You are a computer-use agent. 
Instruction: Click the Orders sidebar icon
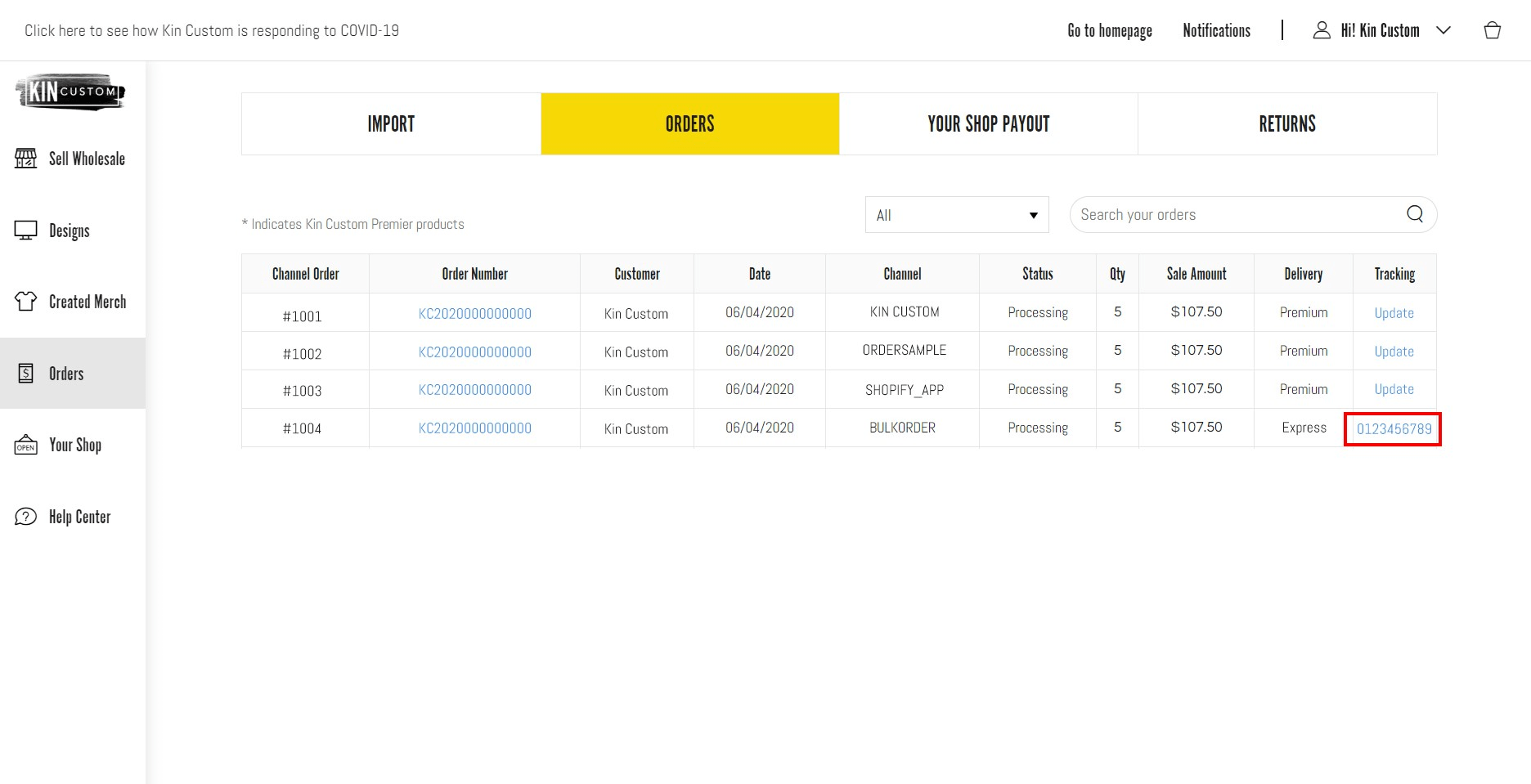[26, 374]
